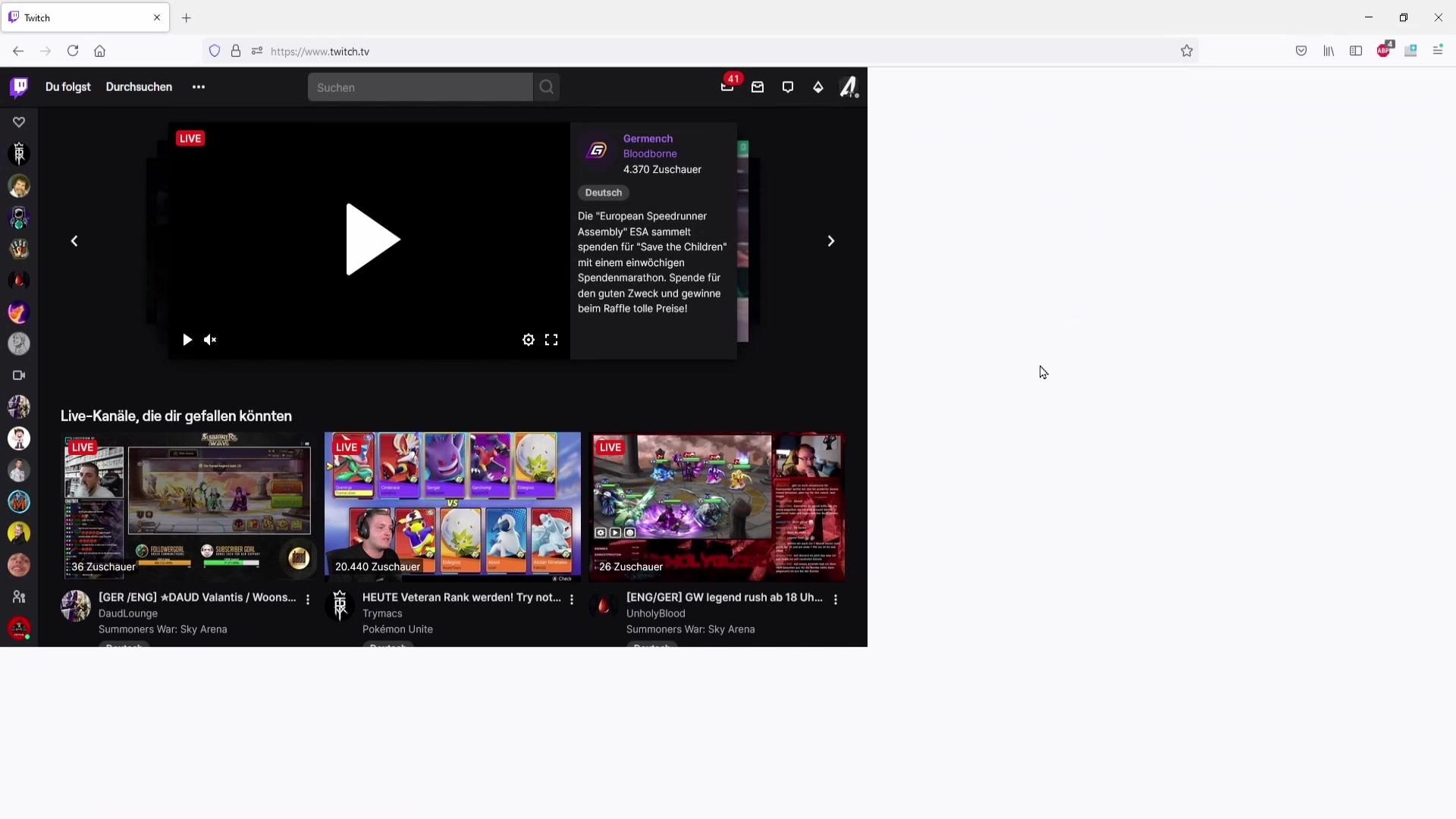Open the Durchsuchen tab
The image size is (1456, 819).
tap(139, 87)
